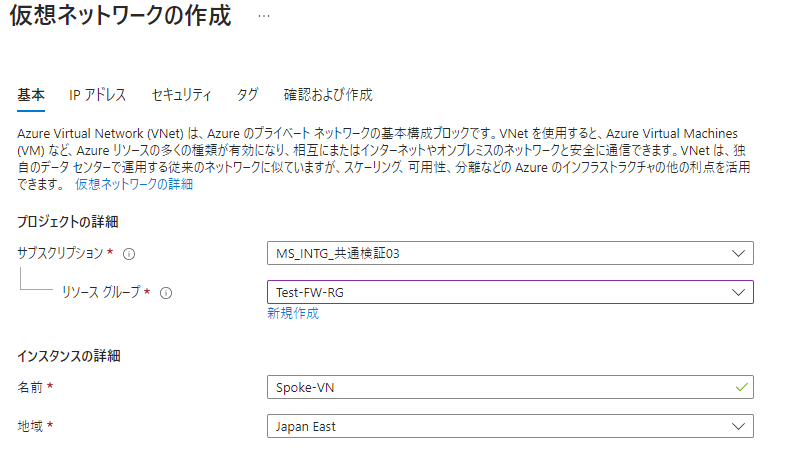Click the info icon beside リソース グループ
The height and width of the screenshot is (468, 792).
point(167,293)
